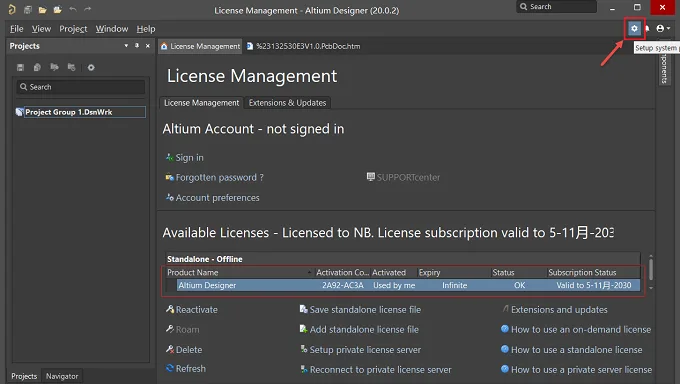Switch to Extensions & Updates tab

(x=287, y=103)
